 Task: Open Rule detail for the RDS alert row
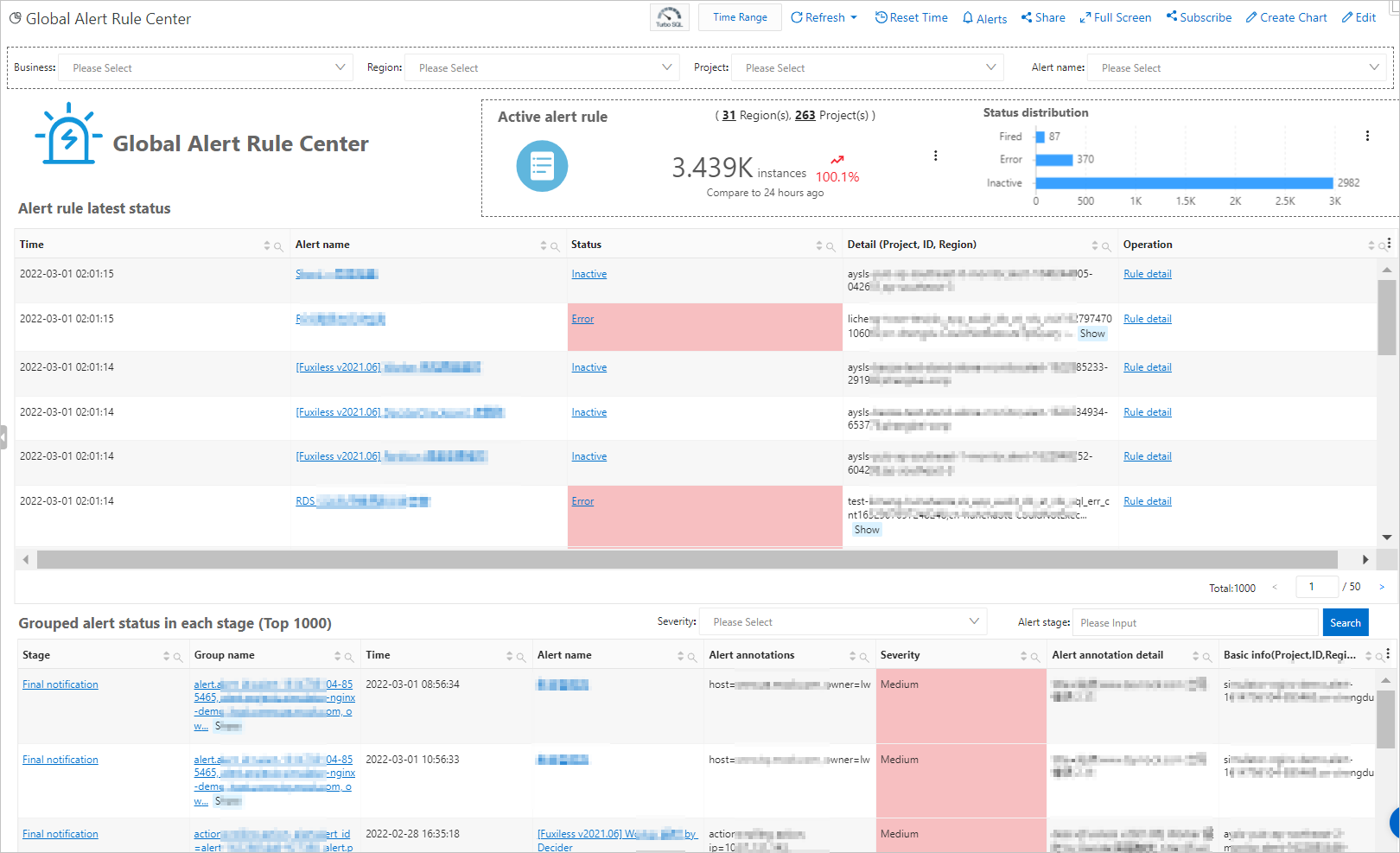1148,501
